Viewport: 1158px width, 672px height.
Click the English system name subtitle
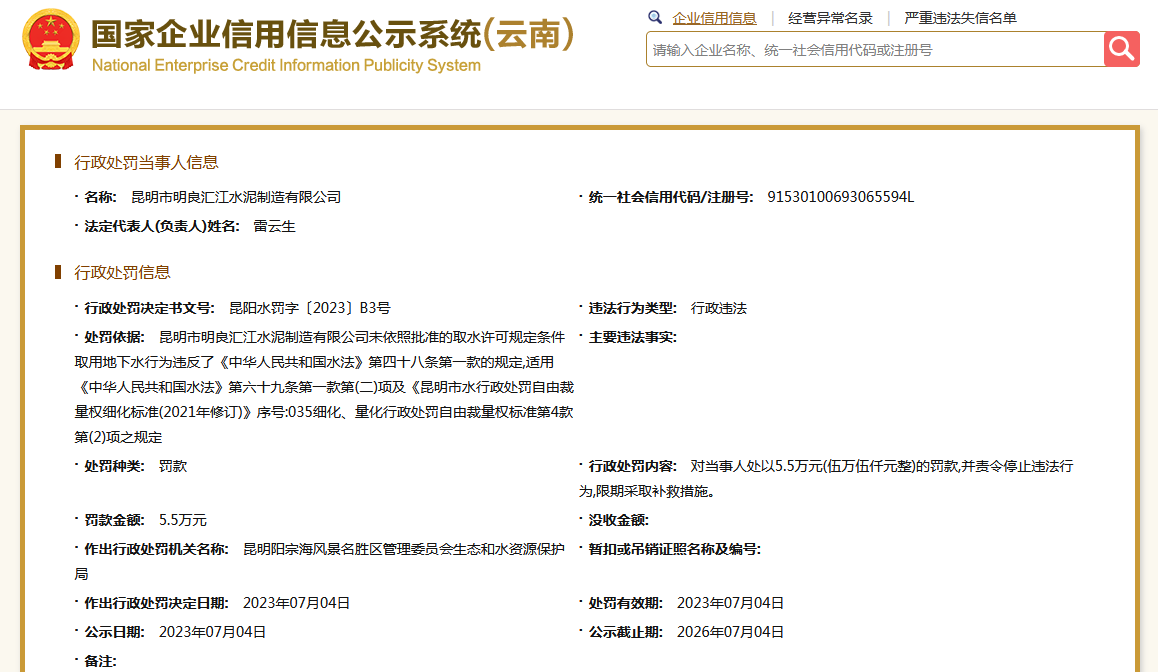(286, 66)
